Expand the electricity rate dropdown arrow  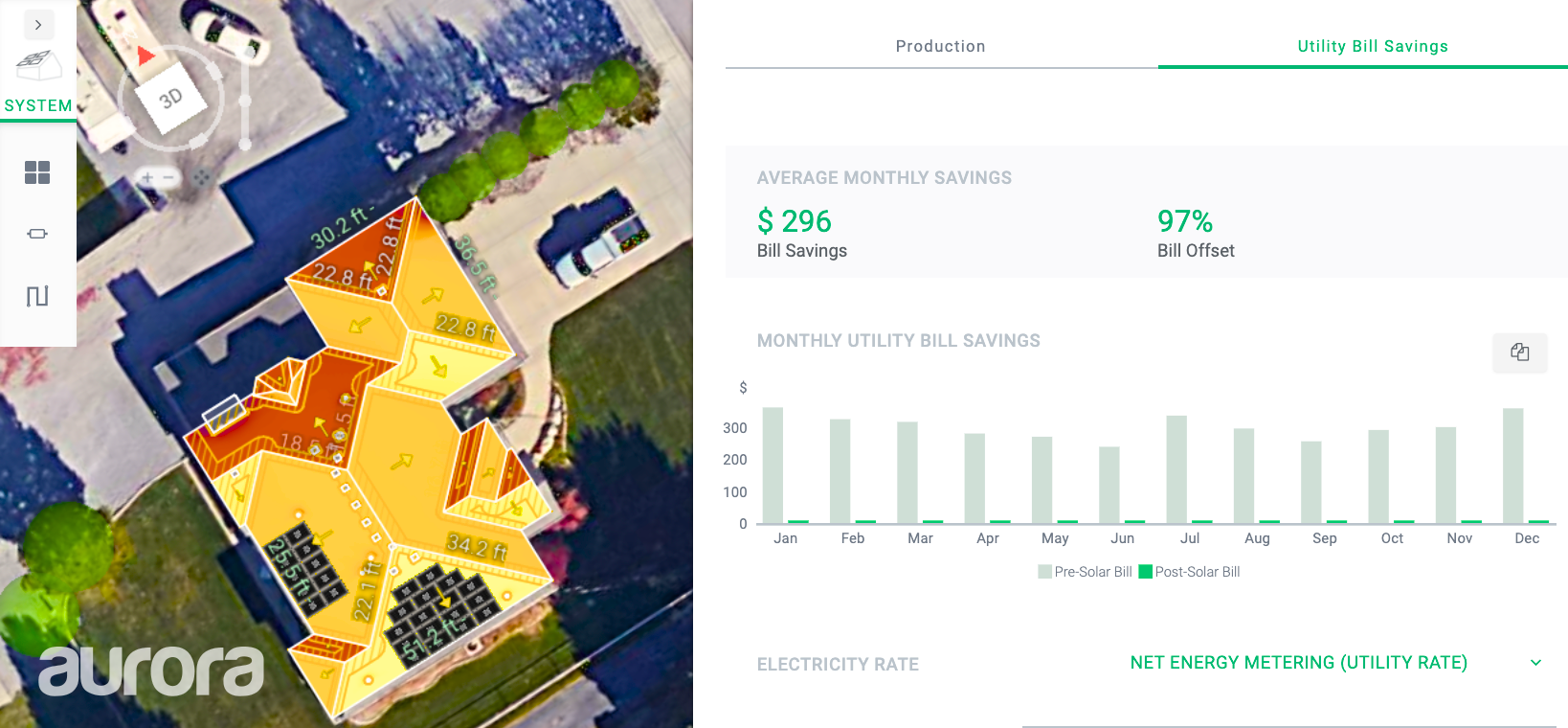[x=1536, y=663]
